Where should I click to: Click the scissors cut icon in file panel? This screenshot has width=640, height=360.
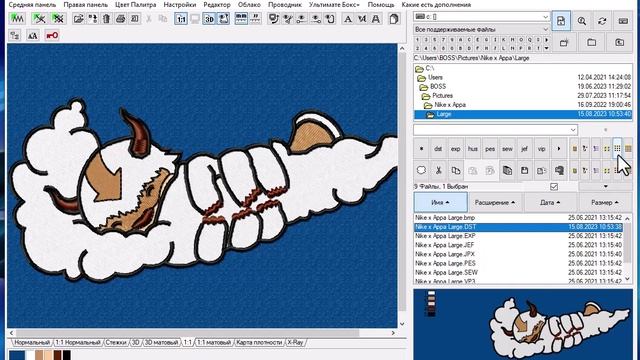(x=438, y=170)
